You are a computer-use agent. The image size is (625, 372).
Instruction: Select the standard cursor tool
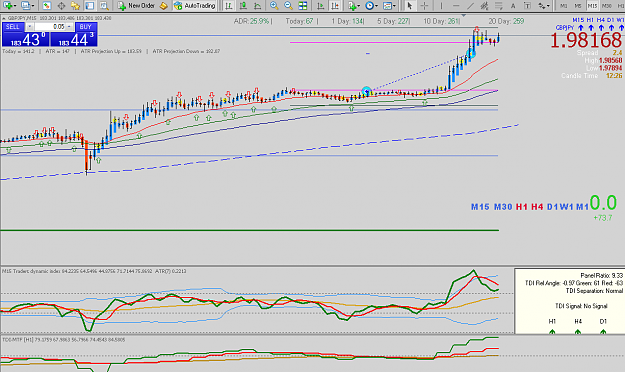pyautogui.click(x=409, y=6)
